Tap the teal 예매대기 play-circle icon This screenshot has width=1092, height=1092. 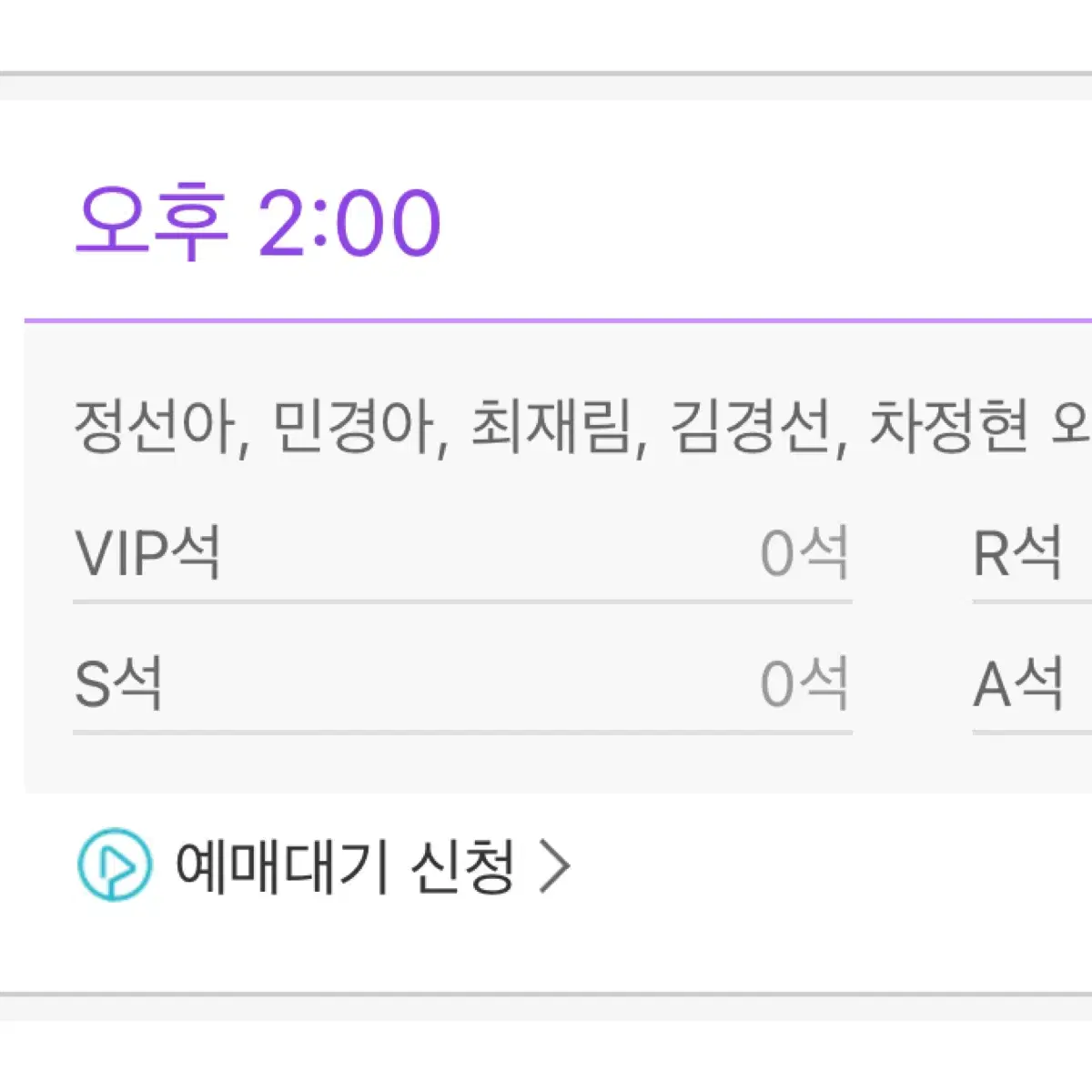coord(114,865)
